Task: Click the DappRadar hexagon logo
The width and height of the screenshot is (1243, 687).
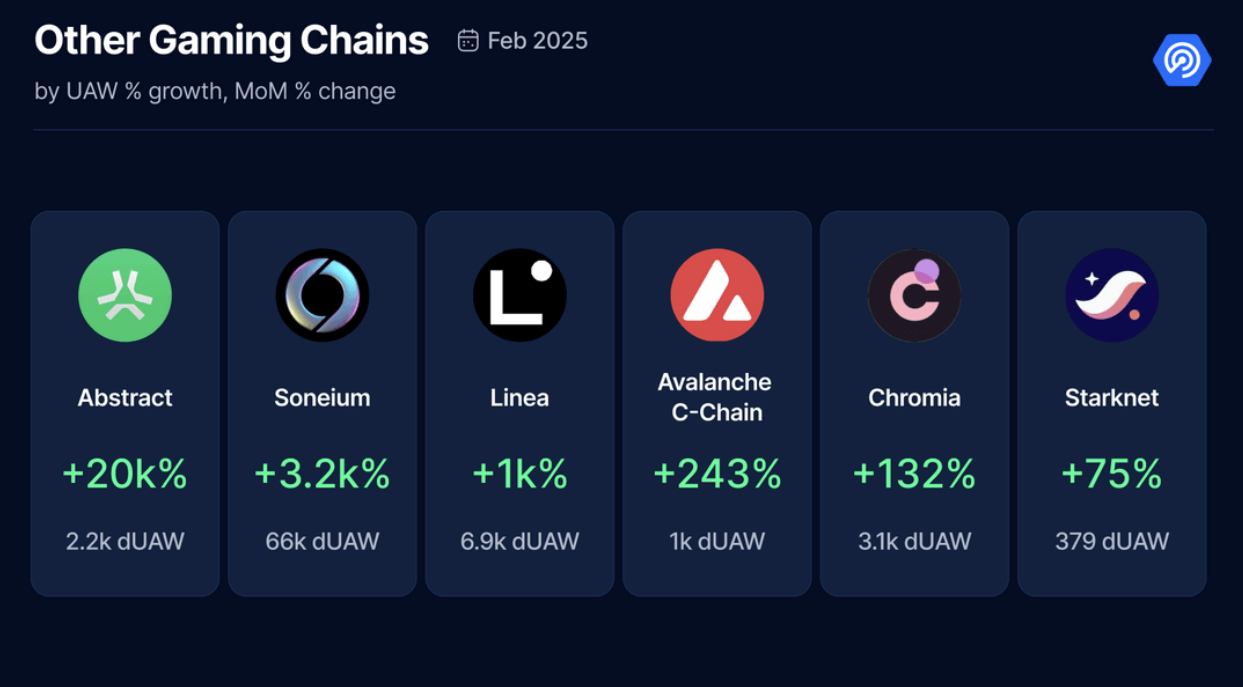Action: (x=1182, y=60)
